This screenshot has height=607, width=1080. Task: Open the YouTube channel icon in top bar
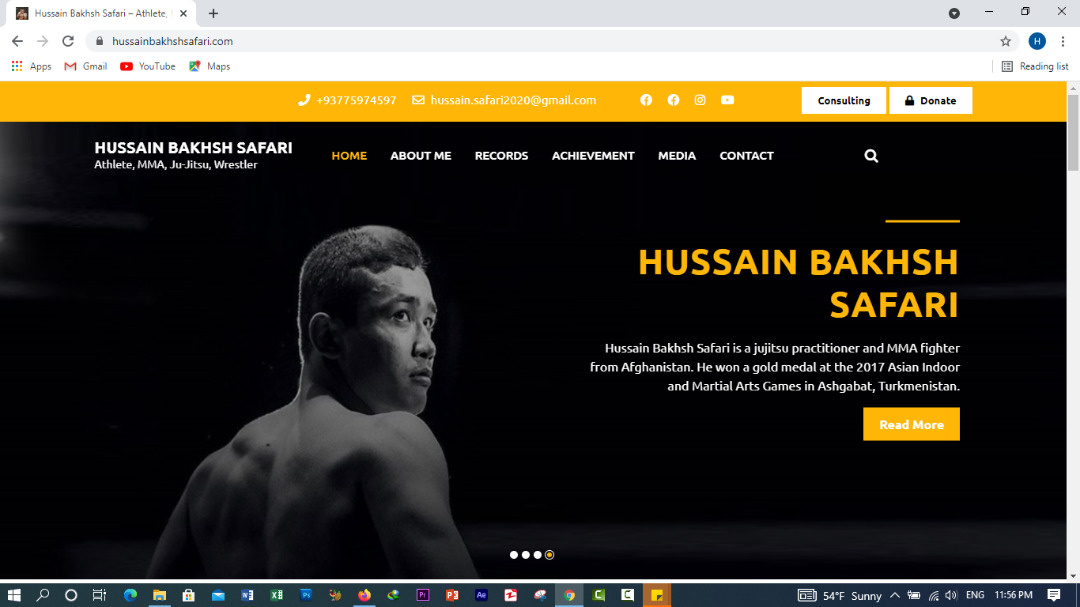click(727, 100)
